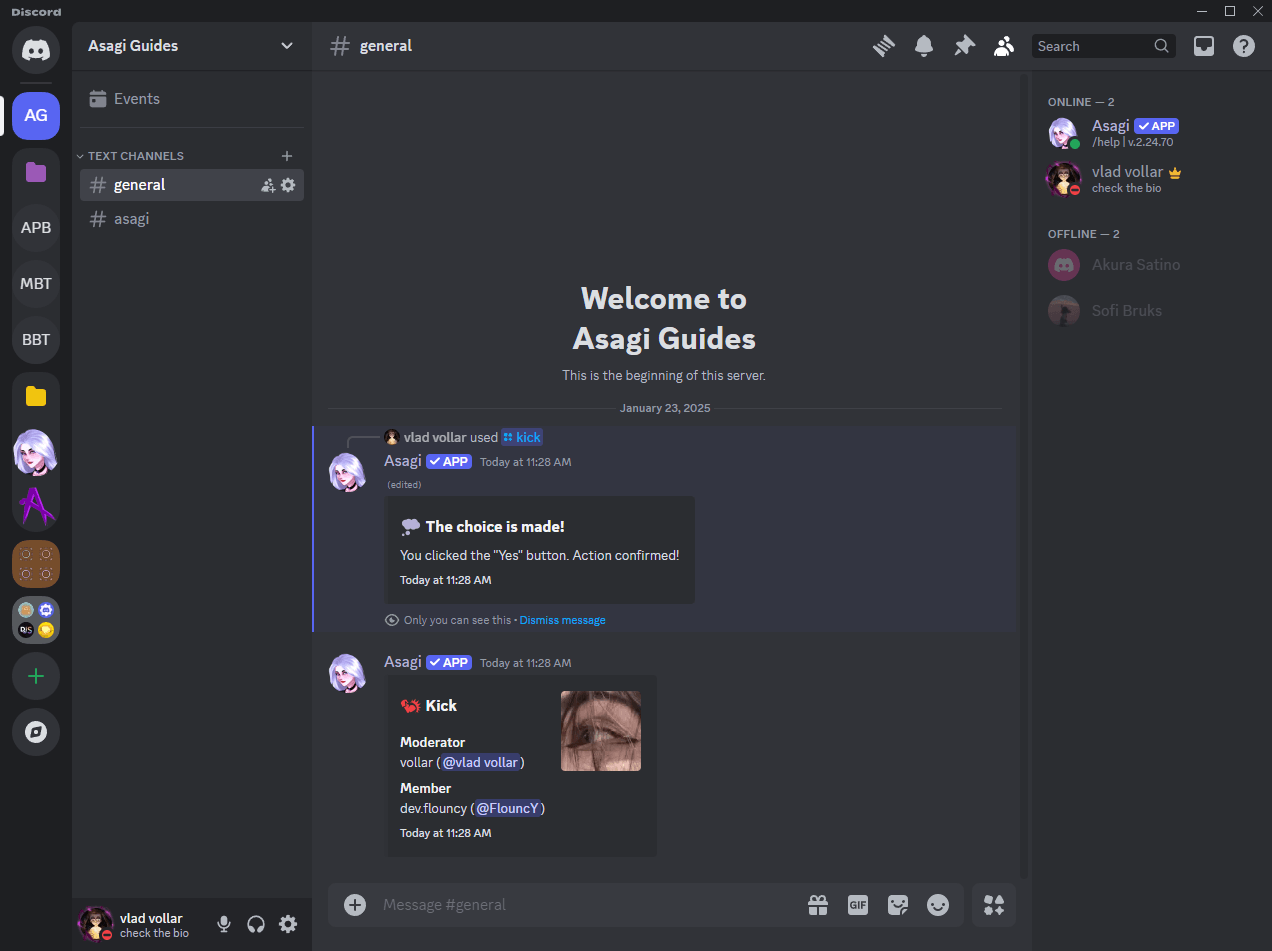1272x951 pixels.
Task: Click the attach plus button in message bar
Action: [x=355, y=905]
